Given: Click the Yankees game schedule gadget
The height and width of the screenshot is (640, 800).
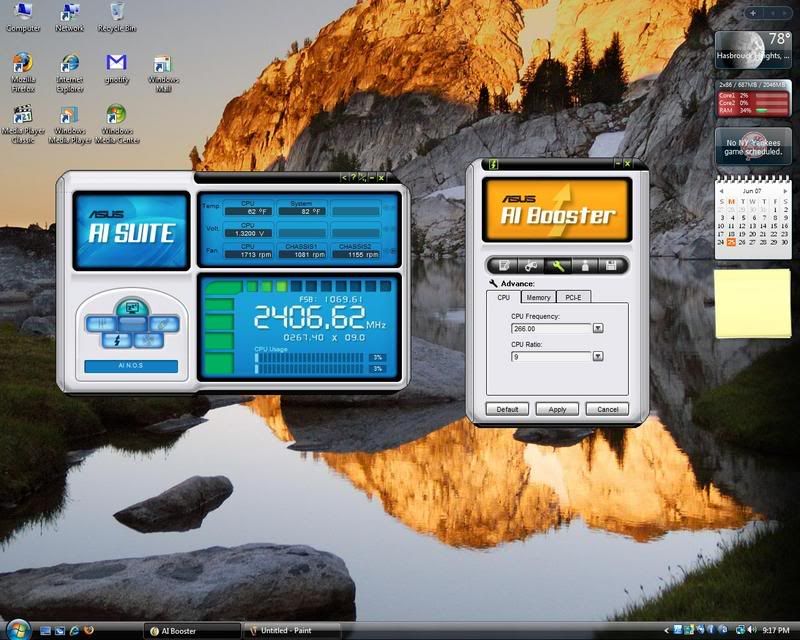Looking at the screenshot, I should (753, 146).
